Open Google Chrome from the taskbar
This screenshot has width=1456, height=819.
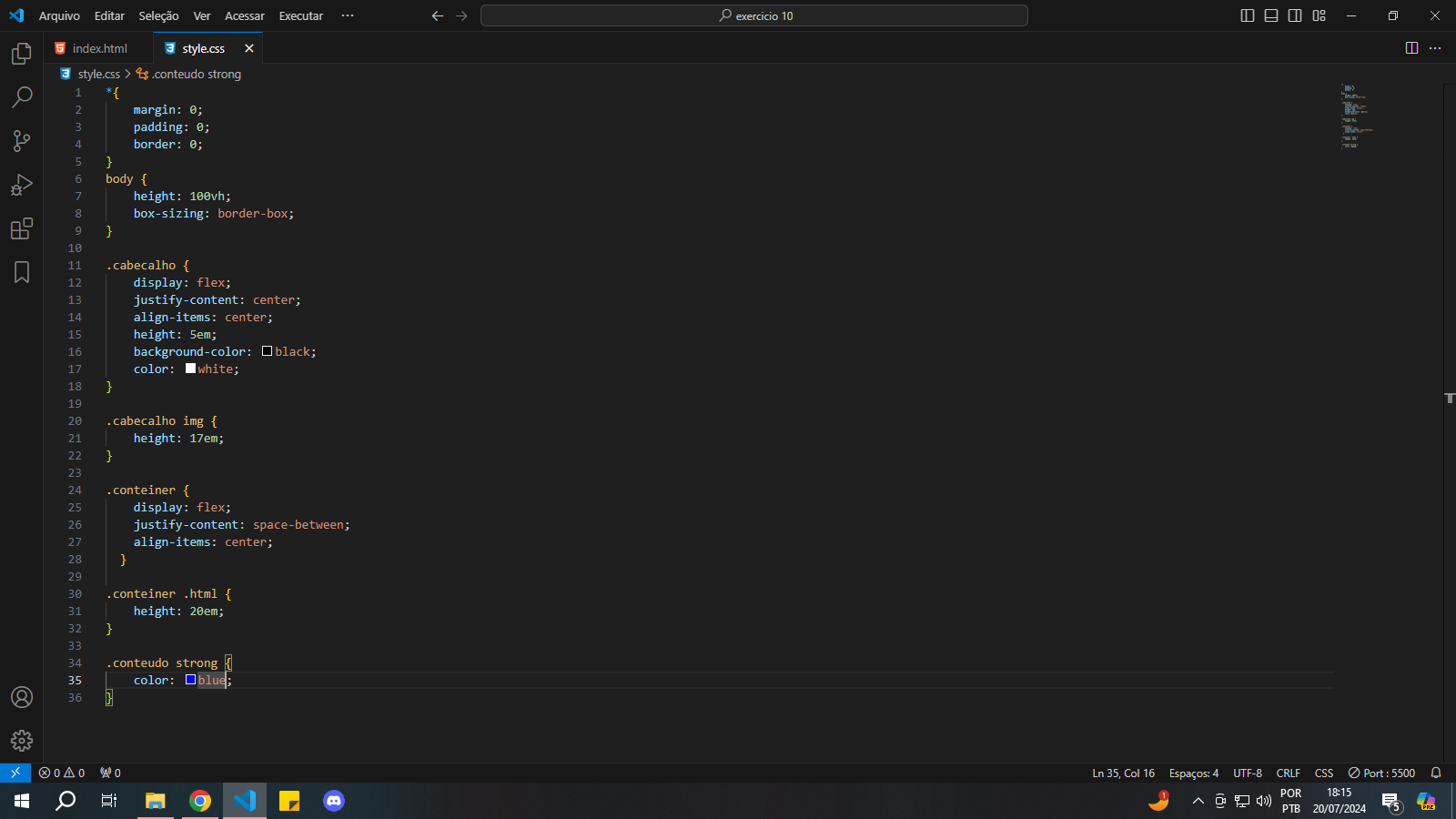[x=200, y=801]
